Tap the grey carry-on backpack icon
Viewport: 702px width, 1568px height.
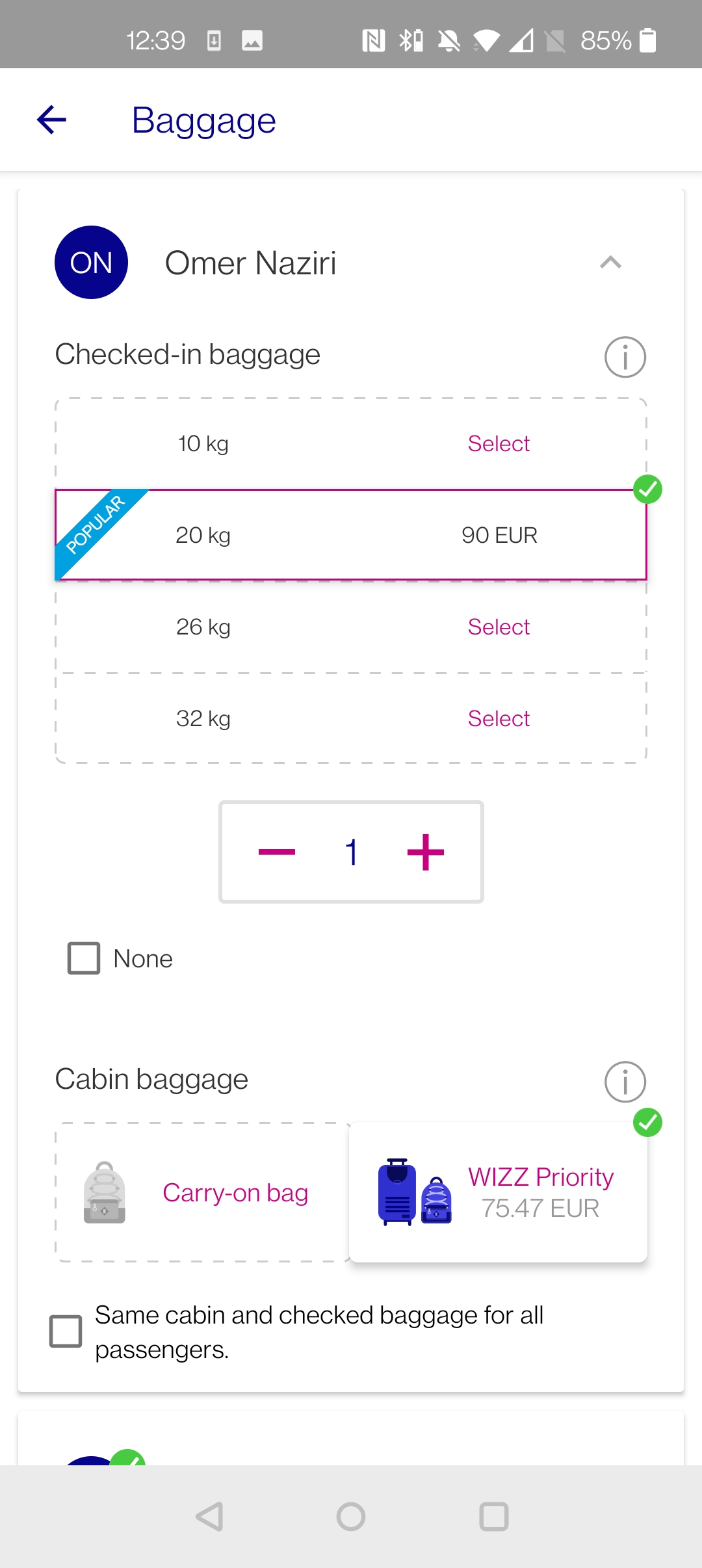(x=105, y=1192)
